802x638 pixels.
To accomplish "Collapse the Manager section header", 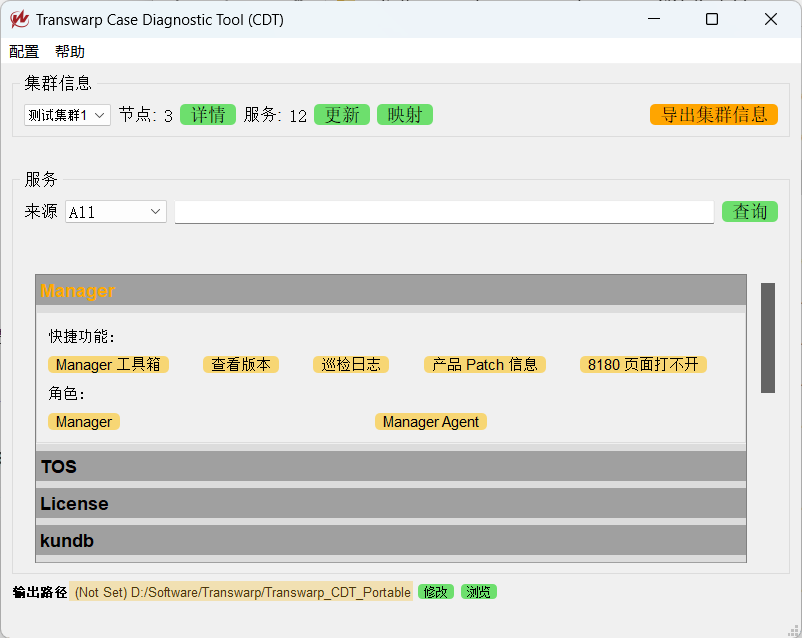I will click(x=390, y=289).
